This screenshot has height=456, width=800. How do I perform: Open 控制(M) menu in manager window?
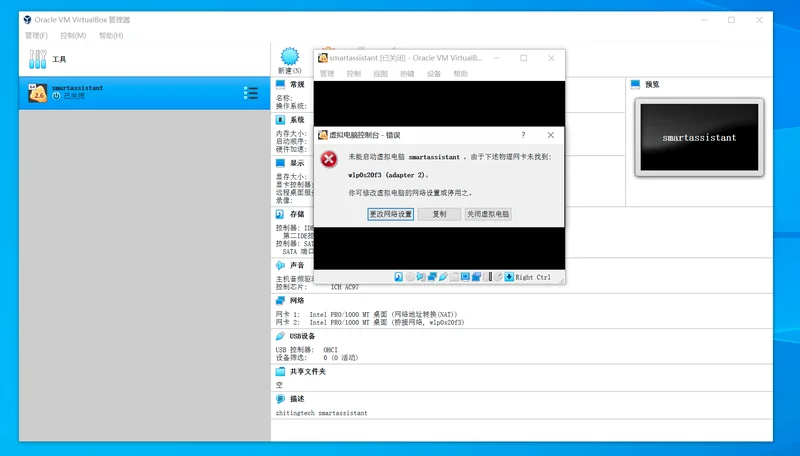(73, 36)
